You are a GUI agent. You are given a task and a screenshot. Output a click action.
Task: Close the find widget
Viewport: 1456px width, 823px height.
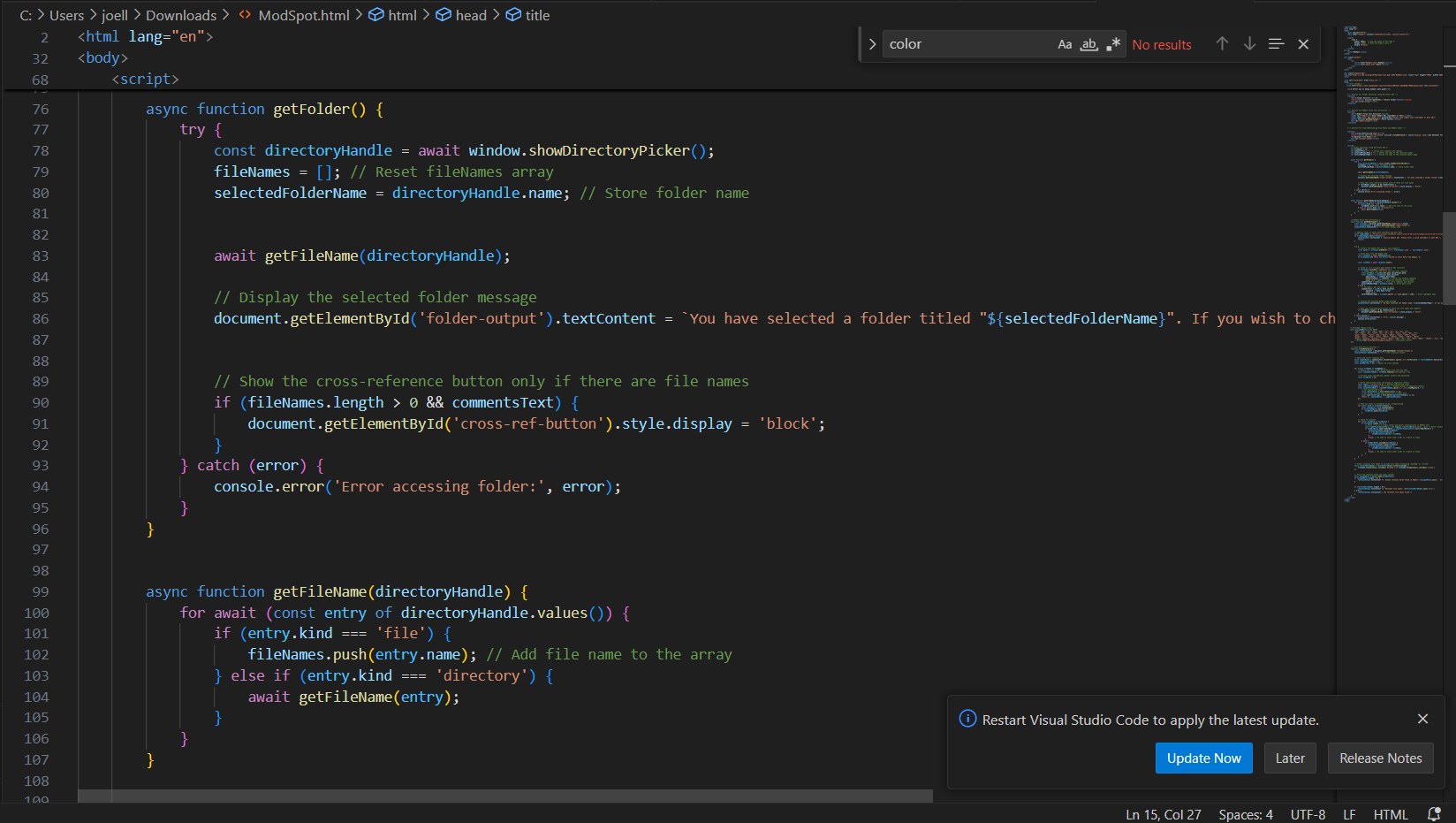(x=1303, y=44)
